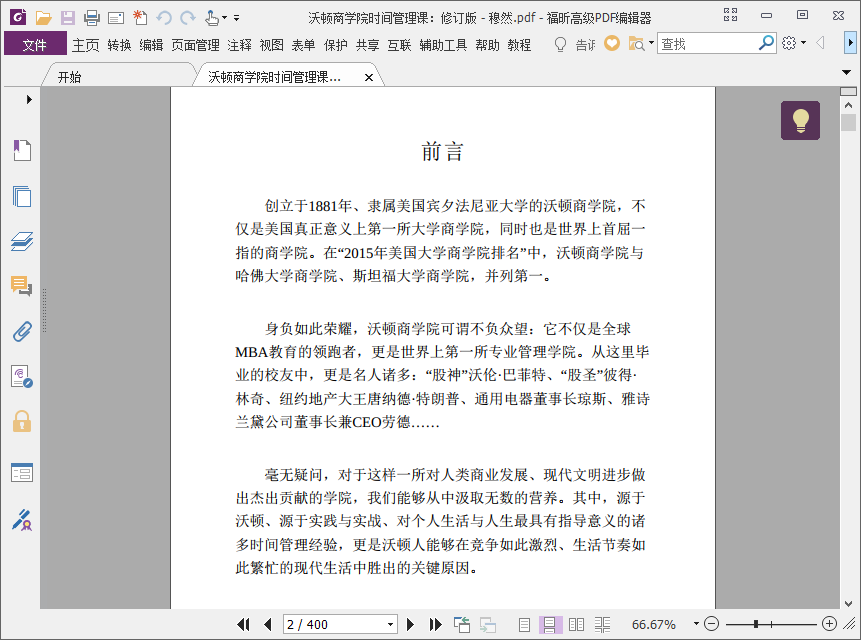Open the 主页 ribbon tab
The height and width of the screenshot is (640, 861).
[x=86, y=45]
